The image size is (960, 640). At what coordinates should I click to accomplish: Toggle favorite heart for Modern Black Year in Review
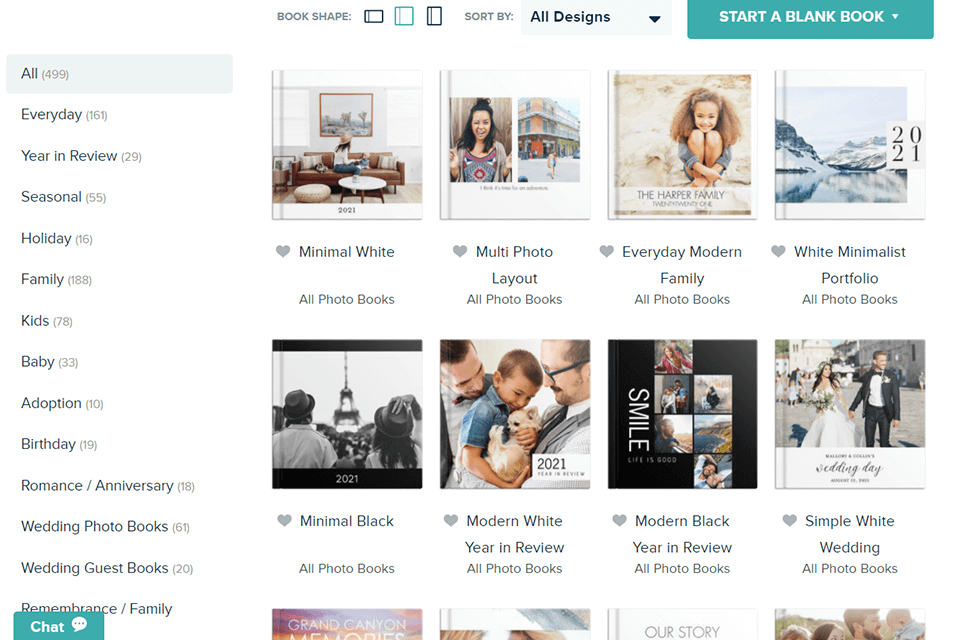tap(619, 521)
